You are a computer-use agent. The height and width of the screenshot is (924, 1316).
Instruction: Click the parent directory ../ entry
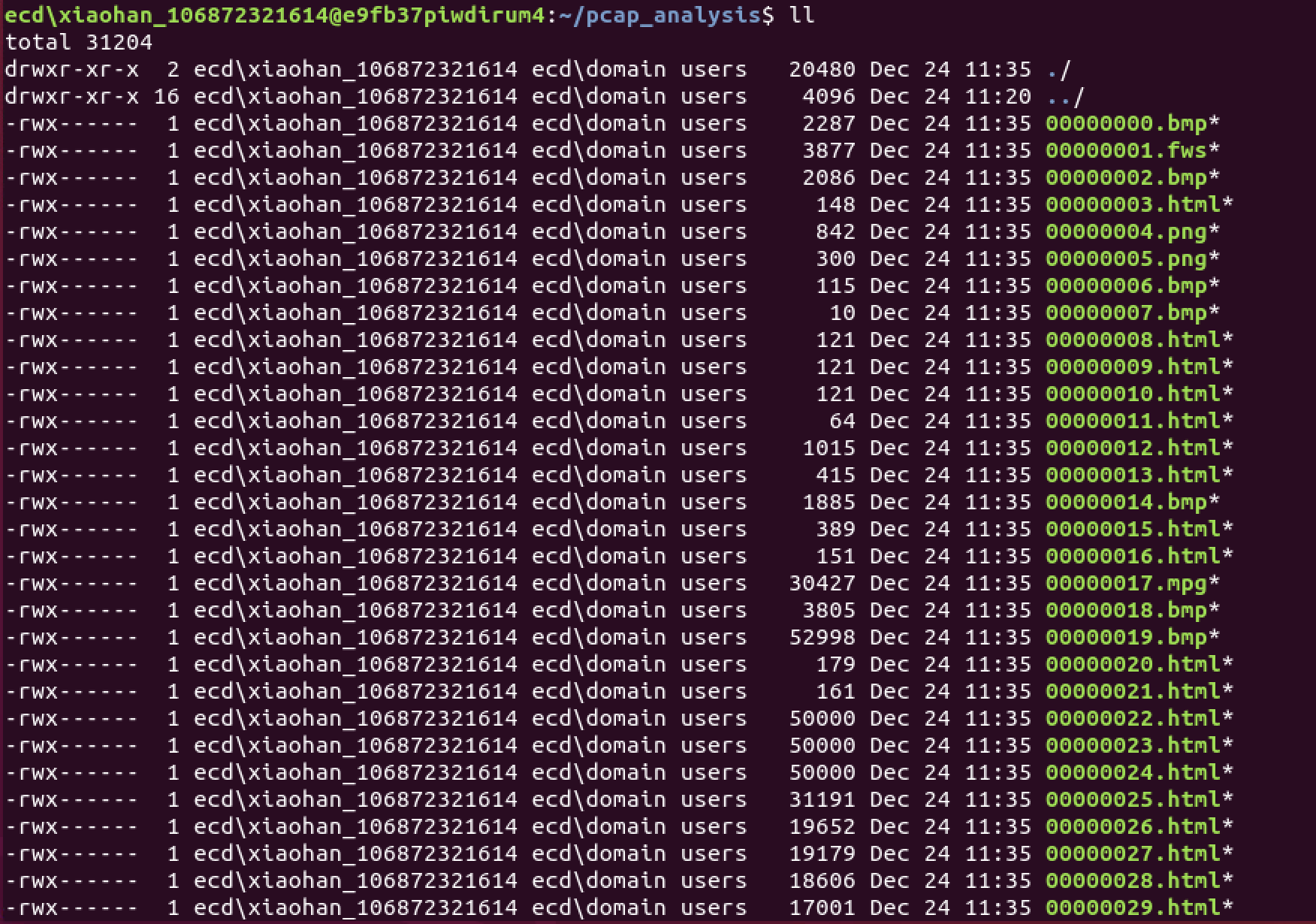[x=1065, y=96]
